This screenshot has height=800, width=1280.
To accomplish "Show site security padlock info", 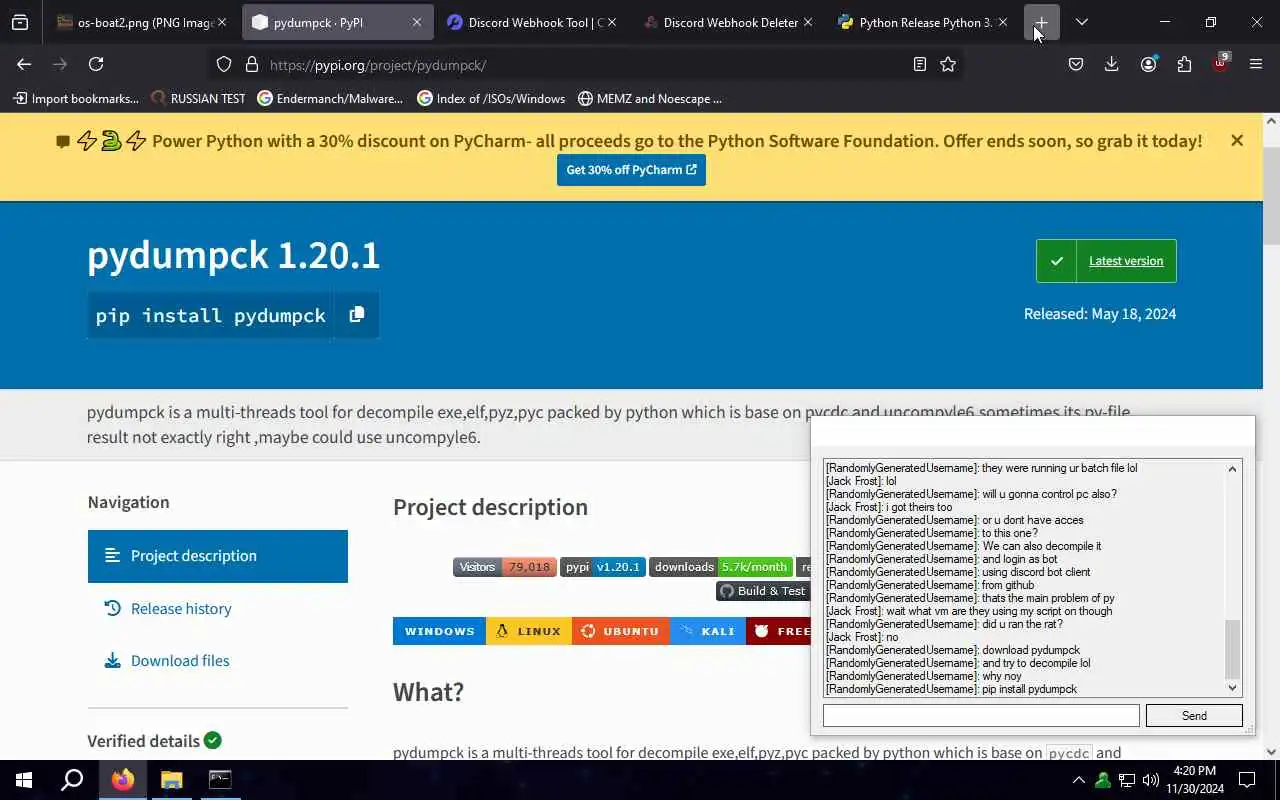I will click(251, 64).
